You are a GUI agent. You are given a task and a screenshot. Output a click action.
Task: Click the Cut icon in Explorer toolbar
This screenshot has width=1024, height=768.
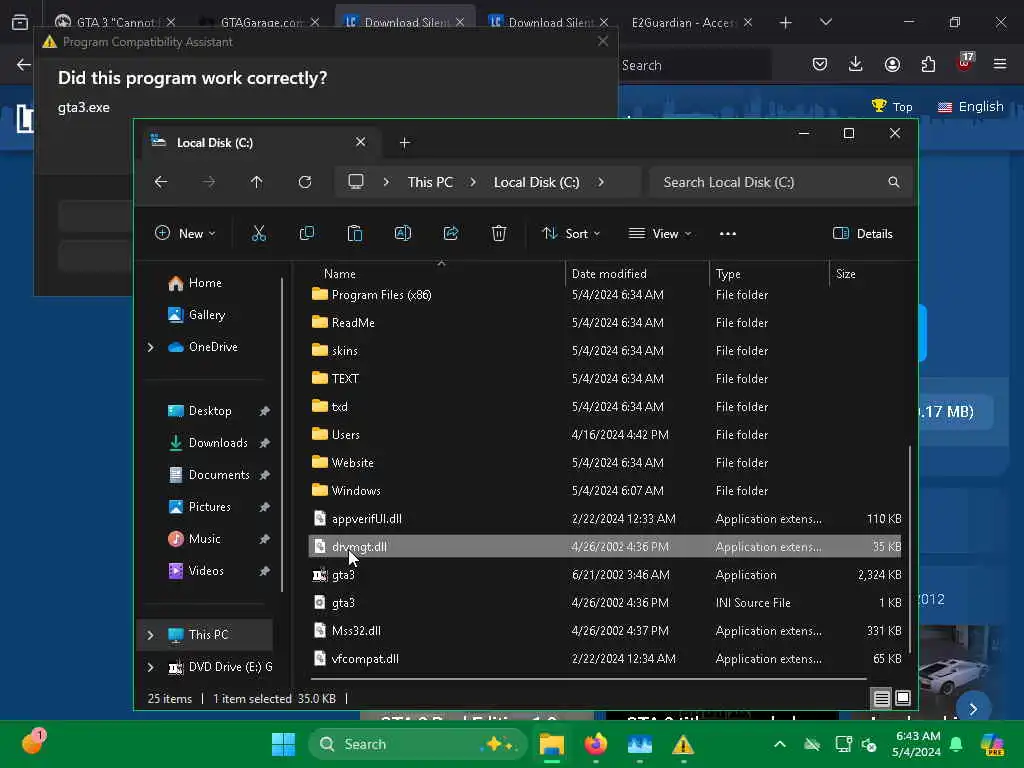point(259,233)
